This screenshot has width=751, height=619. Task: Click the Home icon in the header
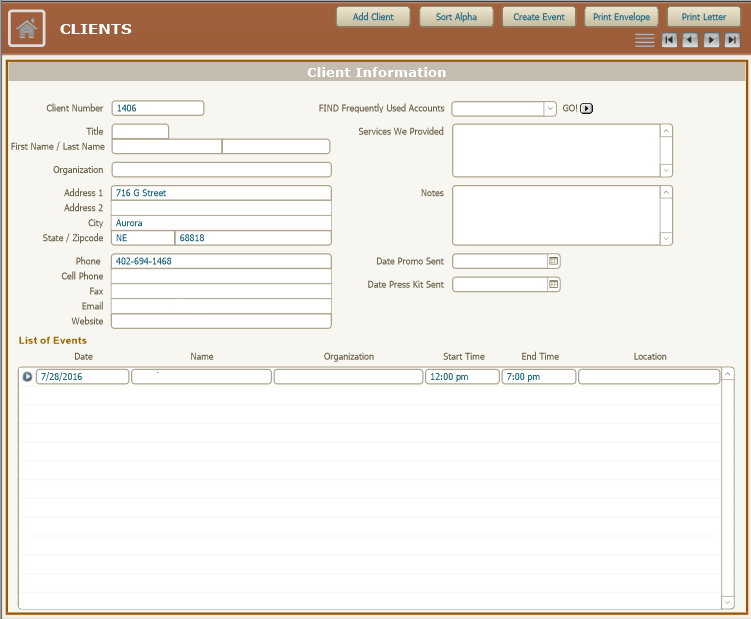[x=27, y=29]
